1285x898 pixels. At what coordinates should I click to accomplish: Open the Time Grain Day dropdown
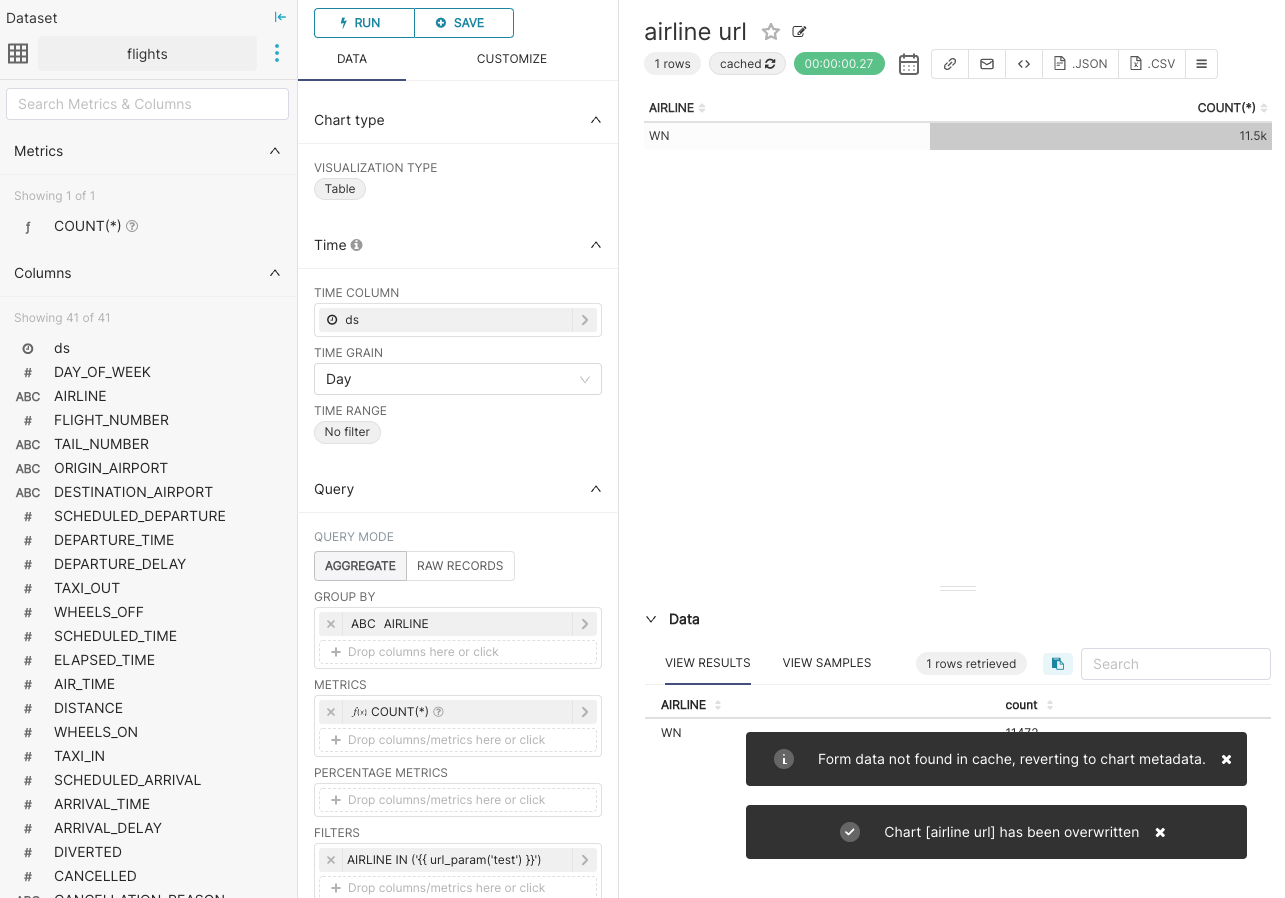pyautogui.click(x=458, y=379)
